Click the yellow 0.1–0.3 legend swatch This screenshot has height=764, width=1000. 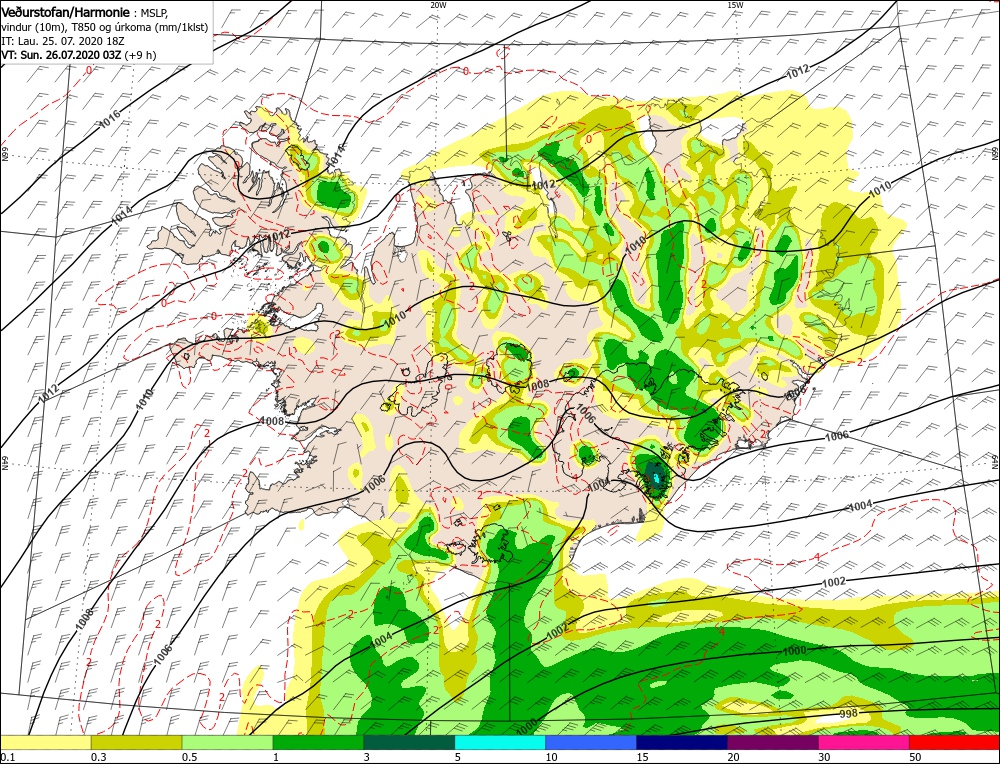coord(46,742)
